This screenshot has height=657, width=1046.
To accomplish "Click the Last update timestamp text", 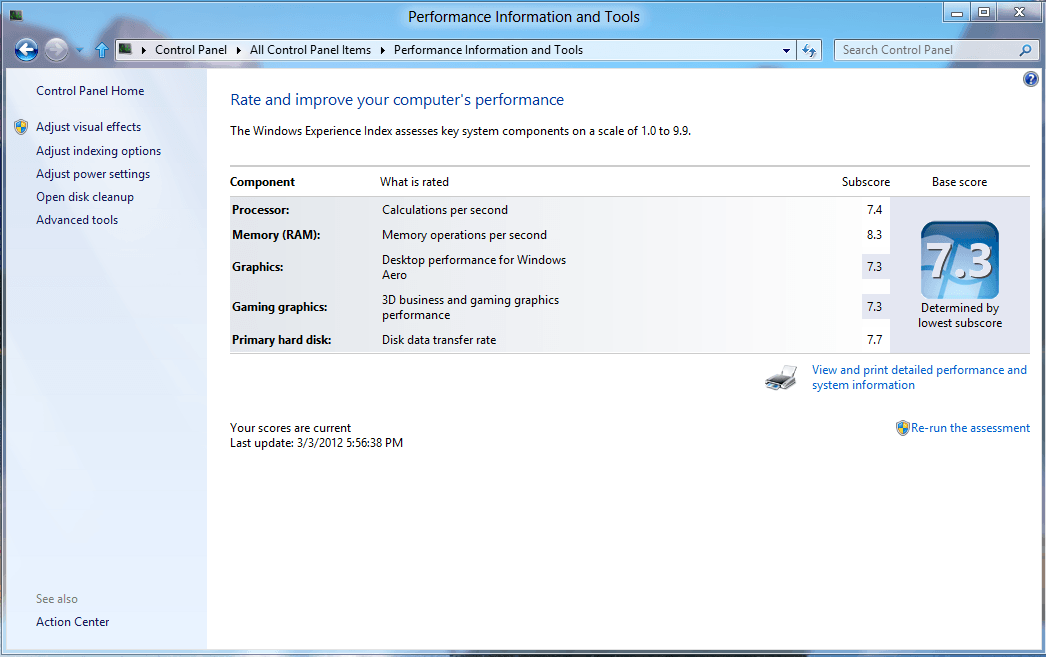I will click(x=316, y=443).
